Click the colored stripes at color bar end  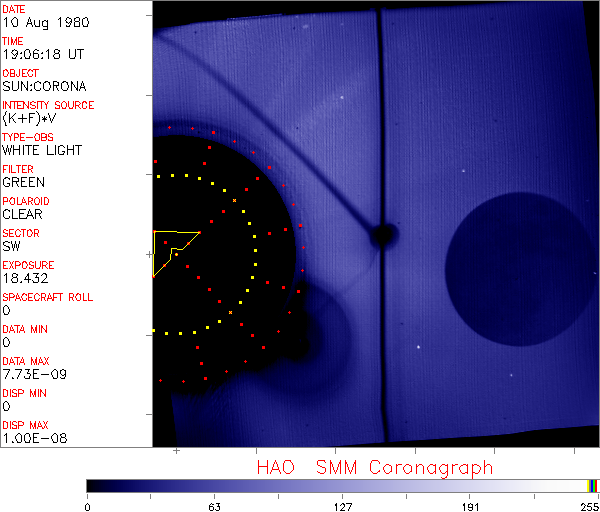coord(592,486)
